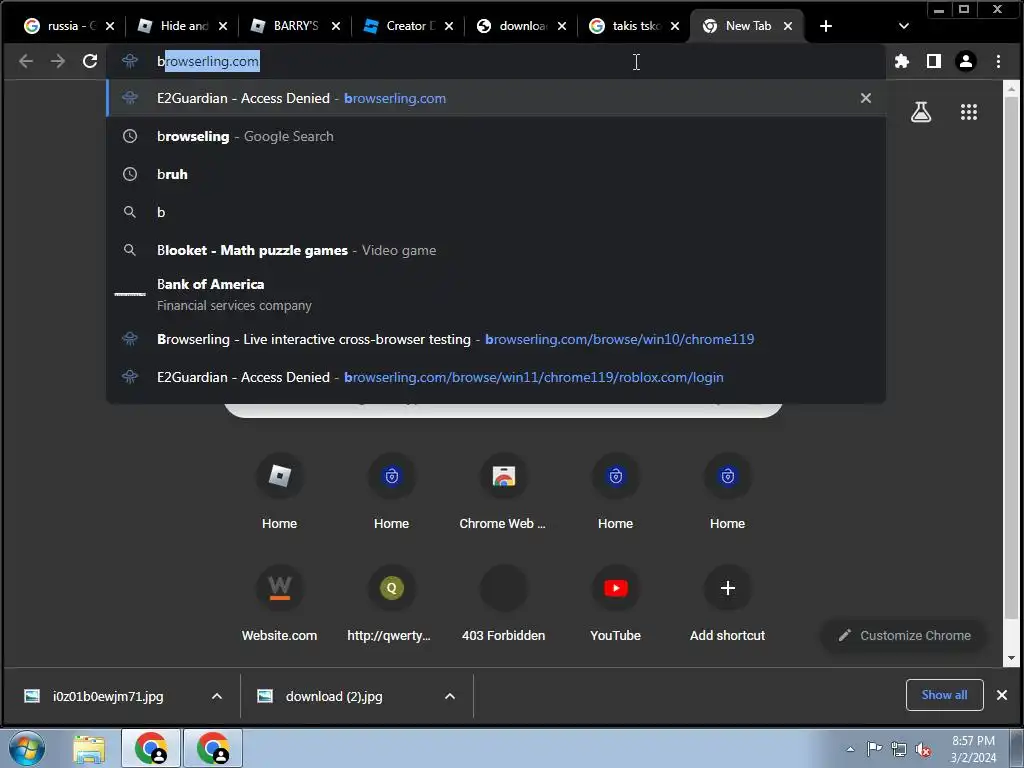Screen dimensions: 1024x768
Task: Click the page scrollbar down arrow
Action: click(1012, 658)
